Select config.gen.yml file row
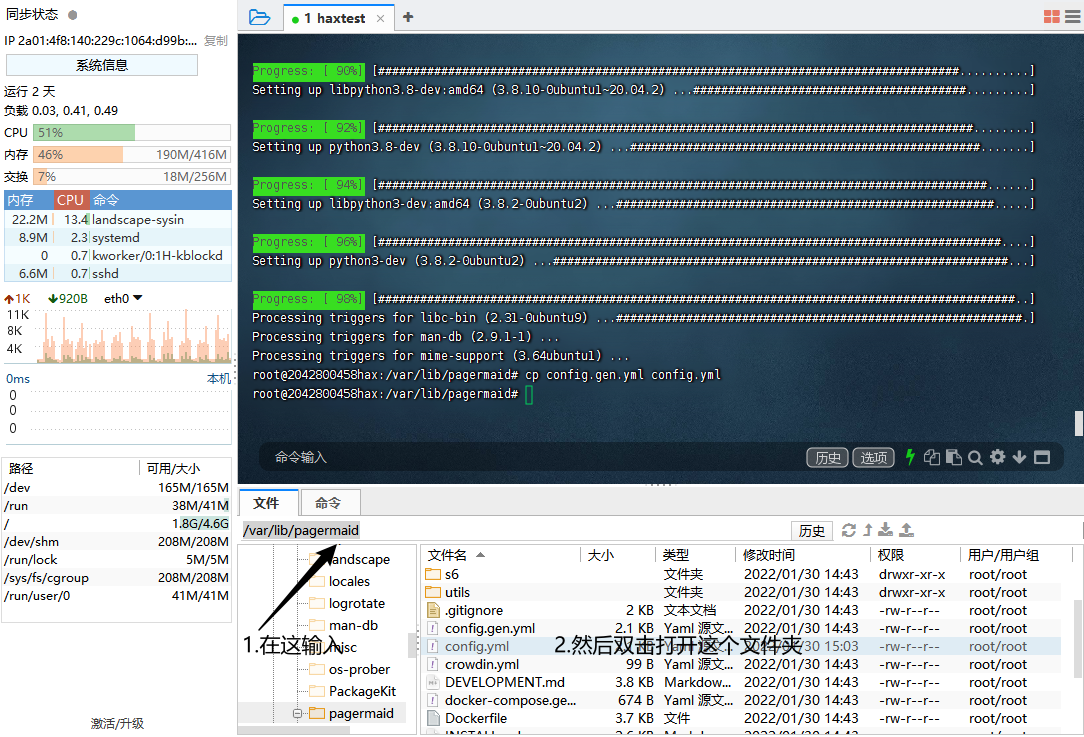Viewport: 1084px width, 737px height. 741,628
